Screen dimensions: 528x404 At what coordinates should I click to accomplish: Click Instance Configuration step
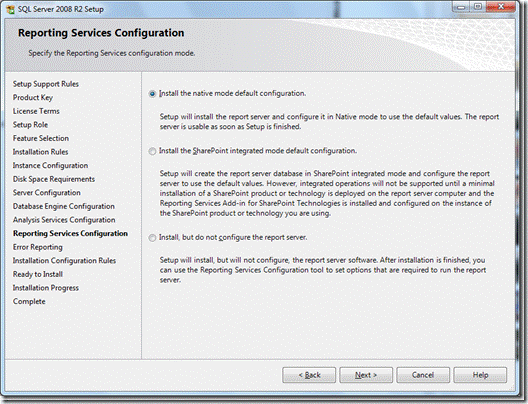tap(51, 165)
